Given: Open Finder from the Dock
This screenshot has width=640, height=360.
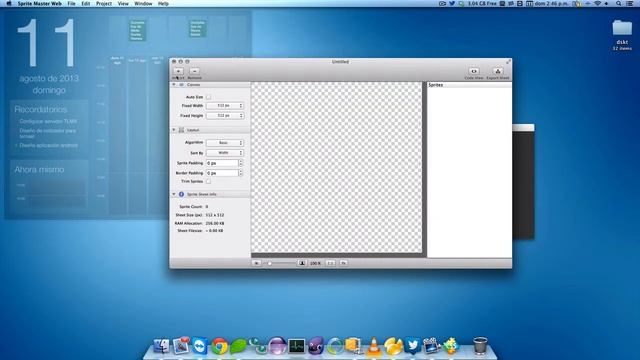Looking at the screenshot, I should pos(161,346).
